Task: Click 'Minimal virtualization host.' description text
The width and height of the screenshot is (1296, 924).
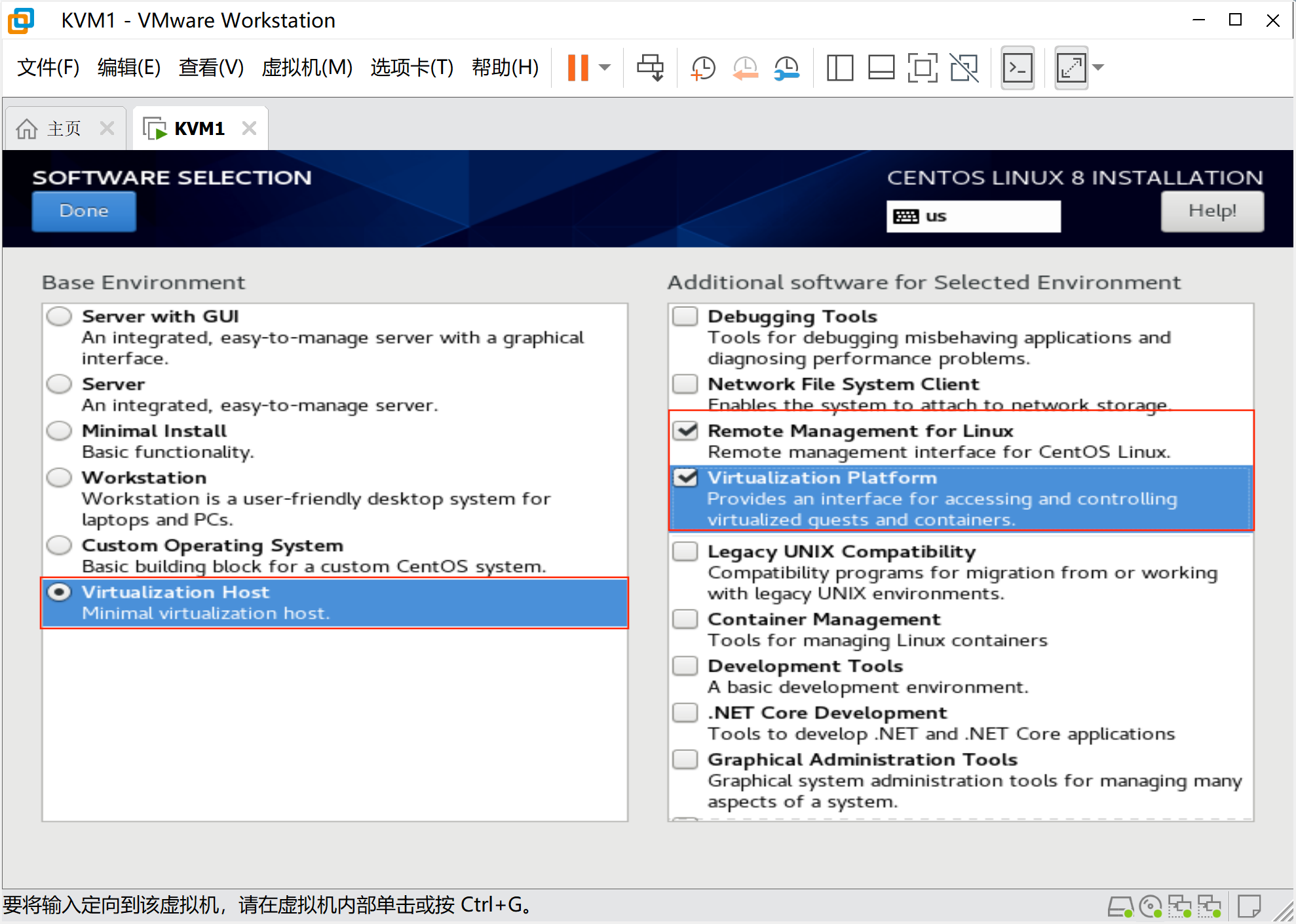Action: pos(206,613)
